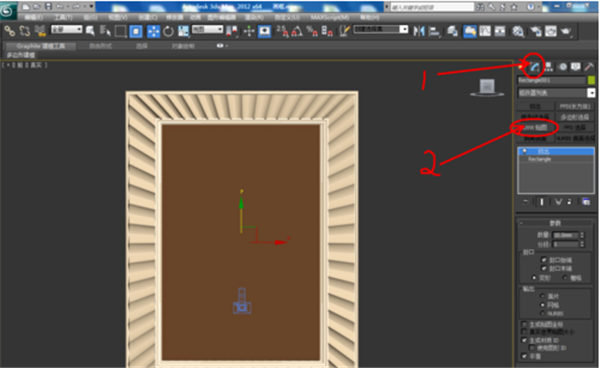The height and width of the screenshot is (368, 600).
Task: Open the Schematic View
Action: (x=500, y=31)
